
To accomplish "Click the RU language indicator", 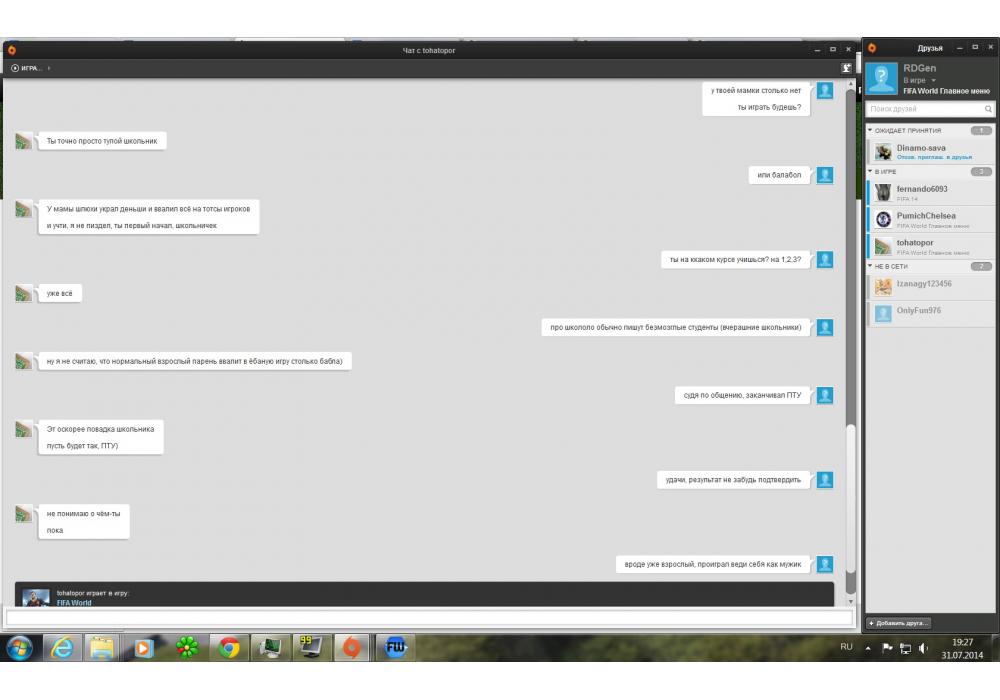I will [846, 646].
